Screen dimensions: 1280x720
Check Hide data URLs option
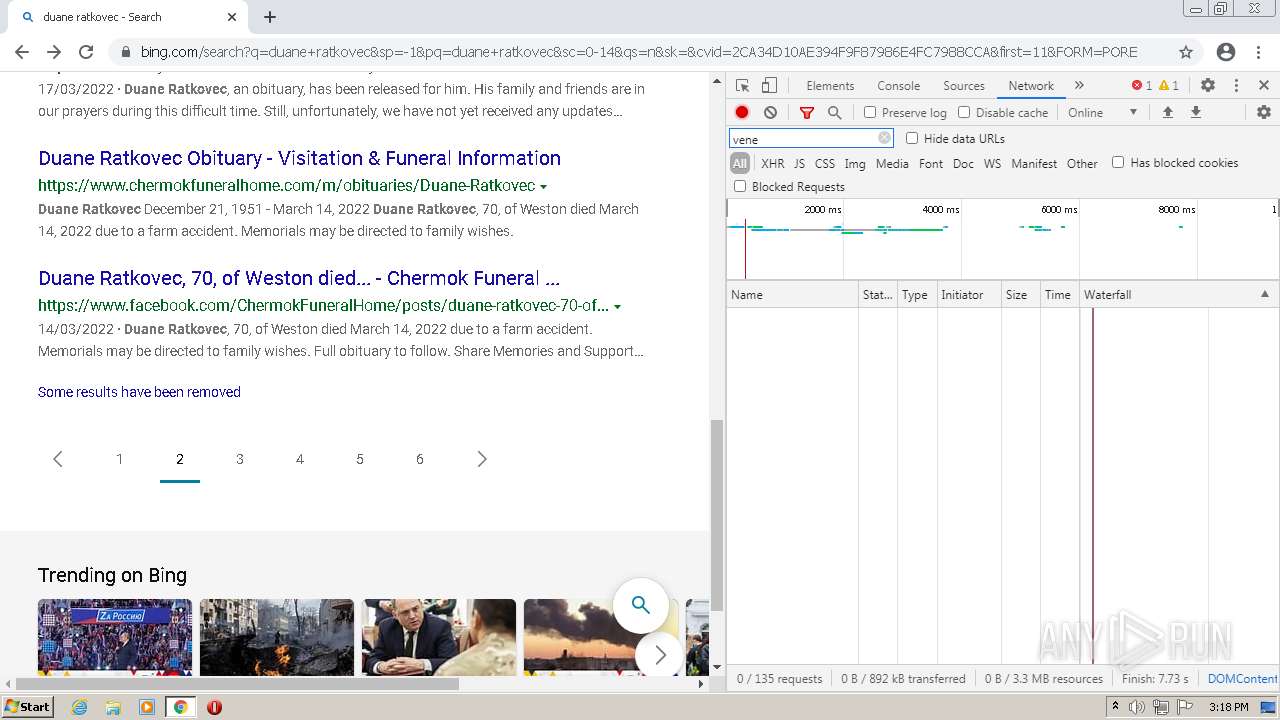(912, 139)
